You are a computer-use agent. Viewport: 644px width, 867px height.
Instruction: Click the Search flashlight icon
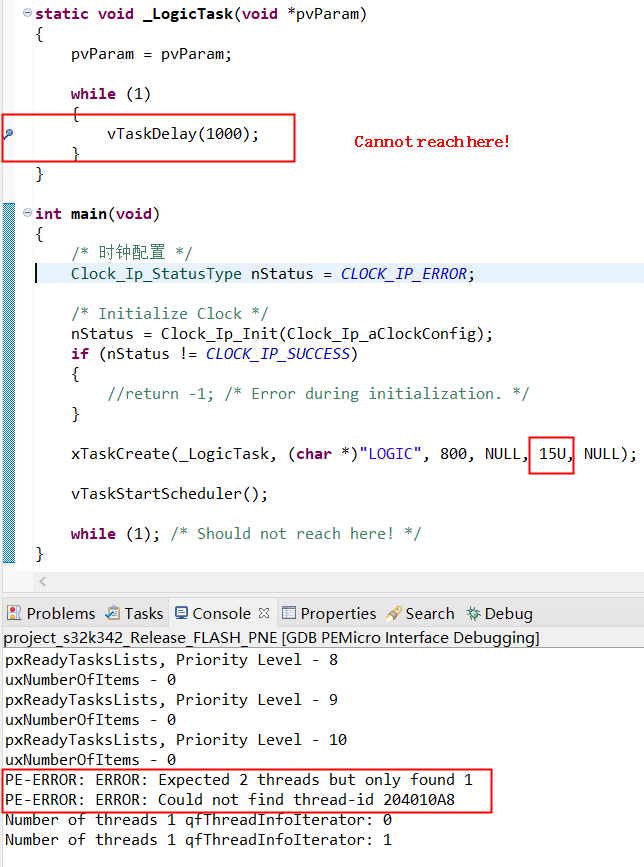pyautogui.click(x=394, y=613)
